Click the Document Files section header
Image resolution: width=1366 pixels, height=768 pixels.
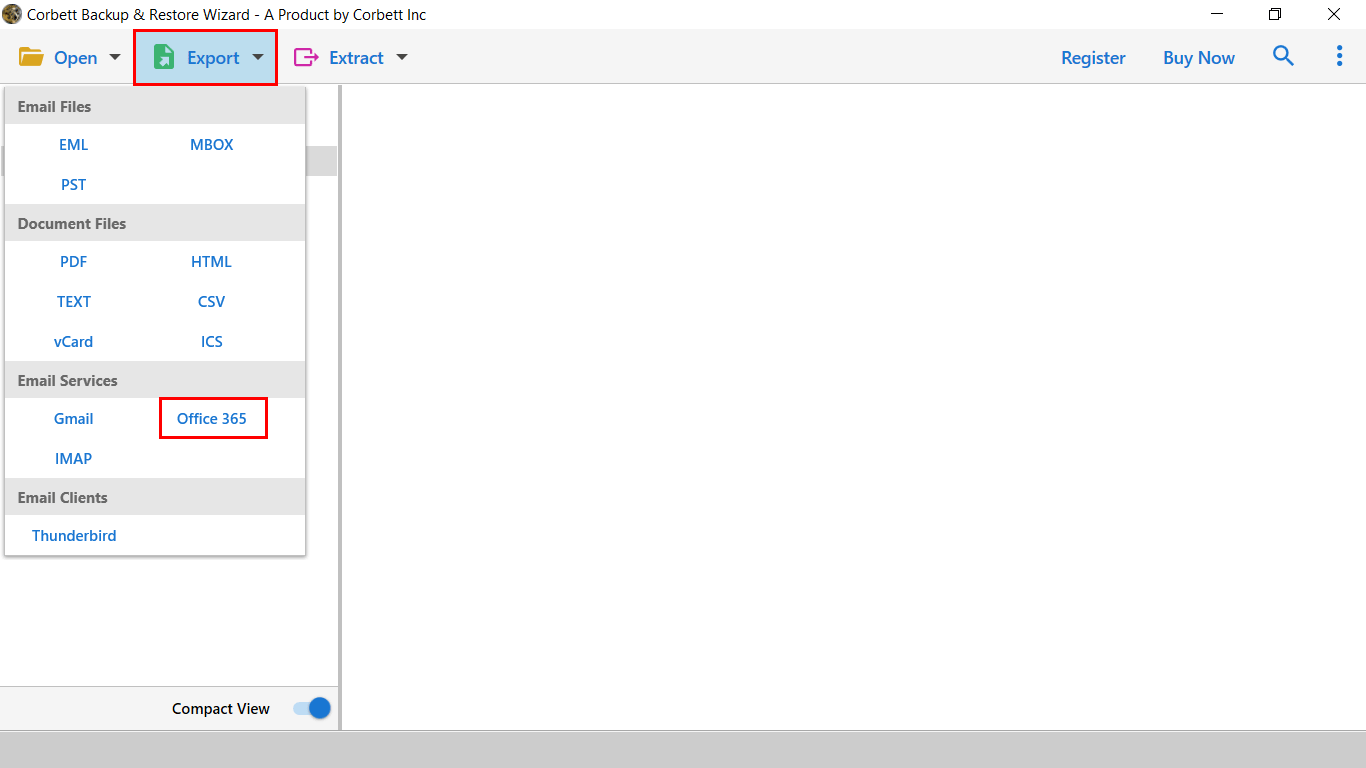coord(155,223)
